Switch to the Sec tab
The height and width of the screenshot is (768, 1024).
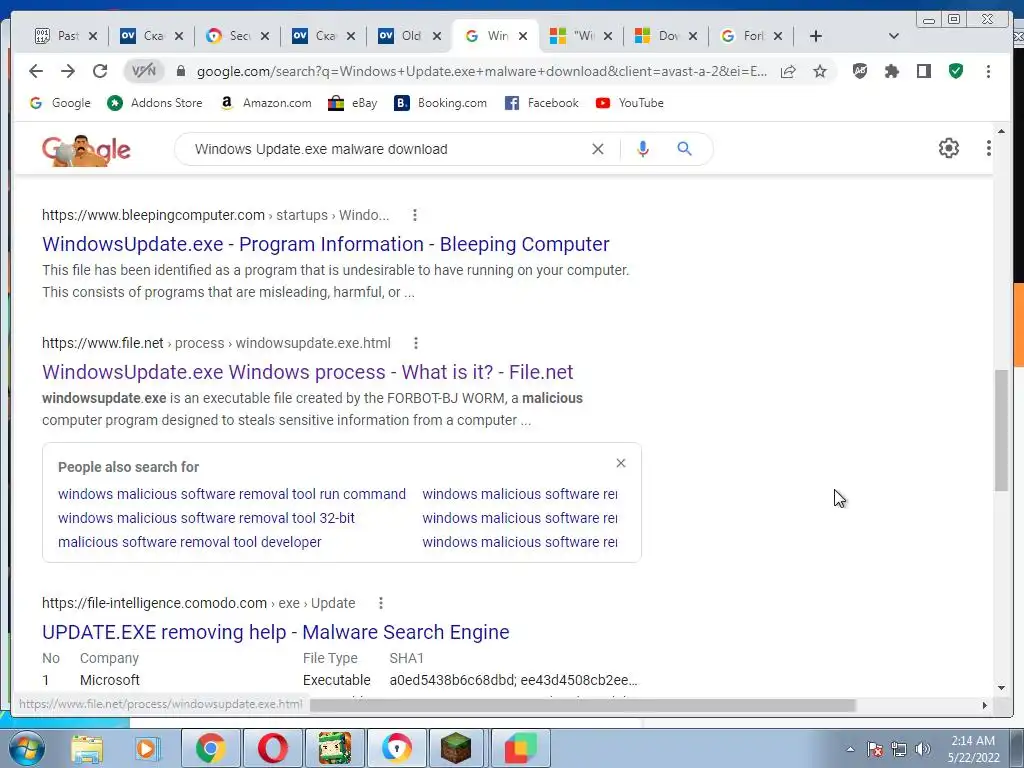coord(231,36)
